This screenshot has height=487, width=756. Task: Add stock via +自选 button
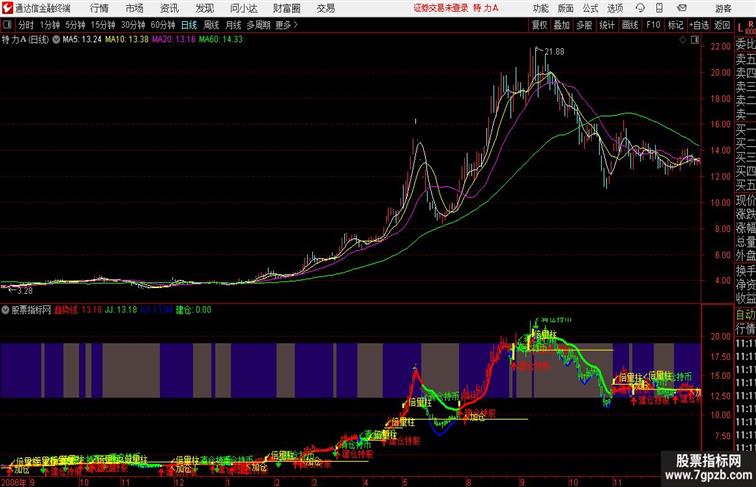click(x=699, y=25)
